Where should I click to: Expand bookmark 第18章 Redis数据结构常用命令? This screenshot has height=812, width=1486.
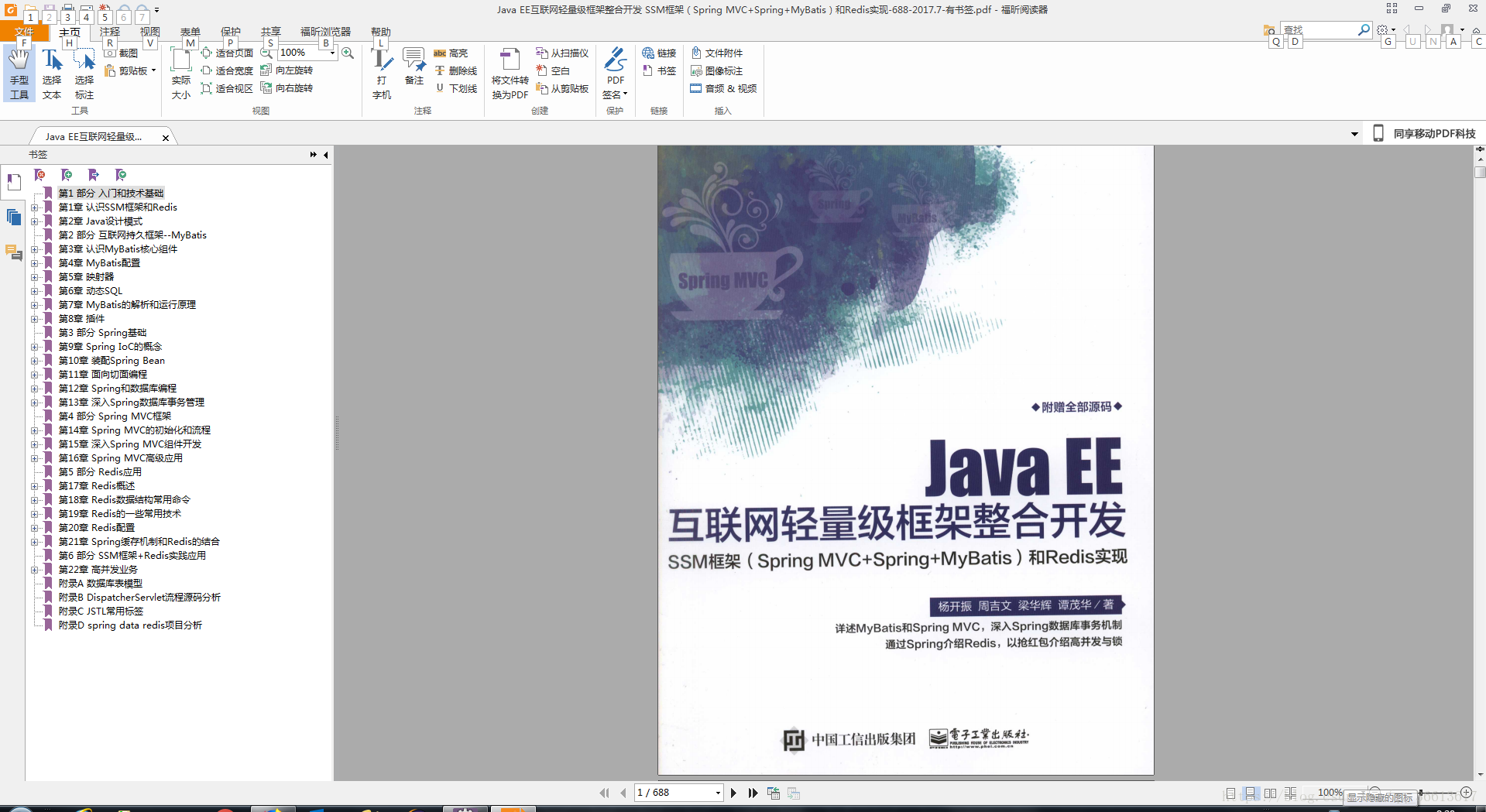click(x=34, y=500)
